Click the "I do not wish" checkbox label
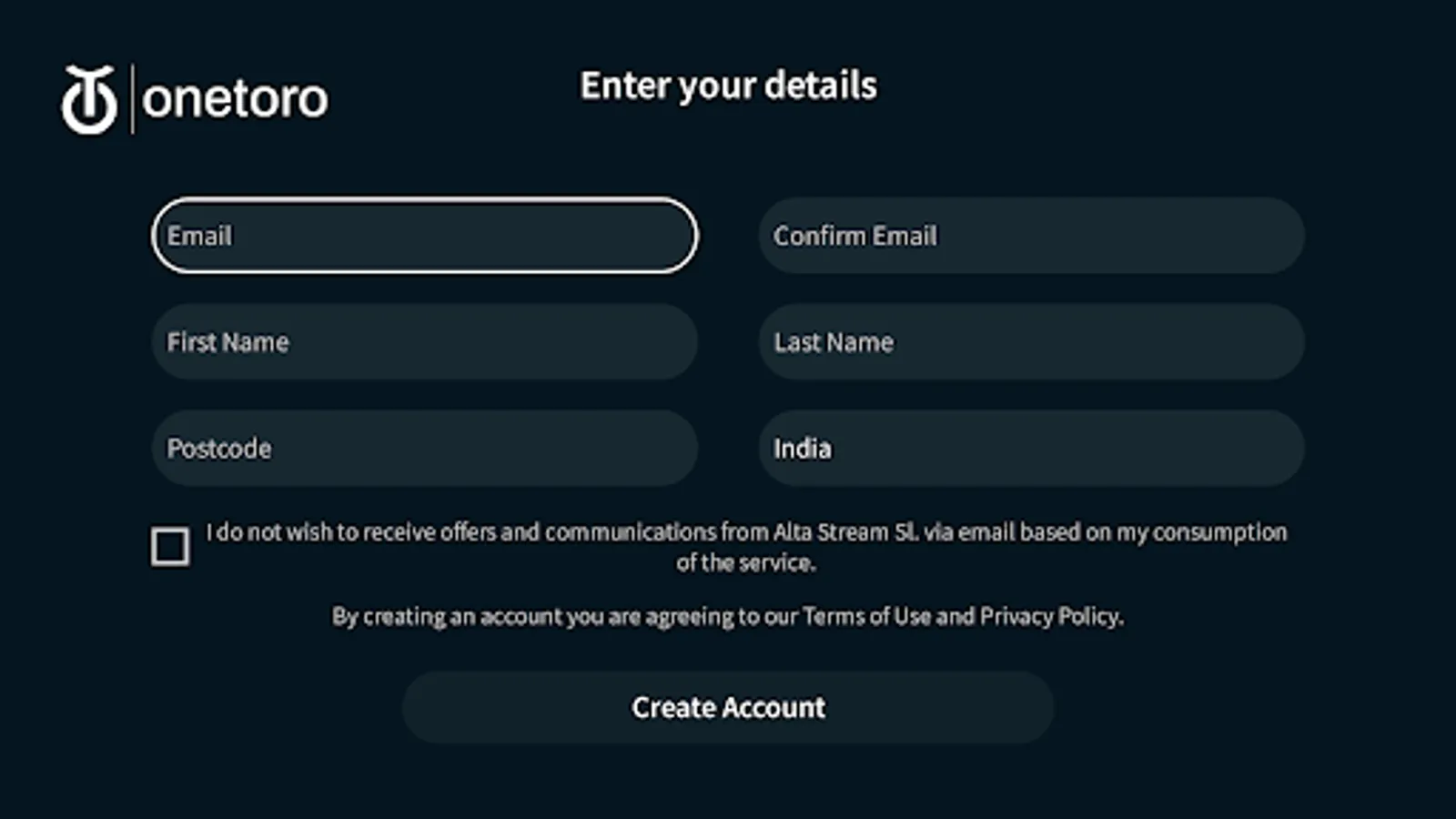This screenshot has height=819, width=1456. [x=273, y=532]
